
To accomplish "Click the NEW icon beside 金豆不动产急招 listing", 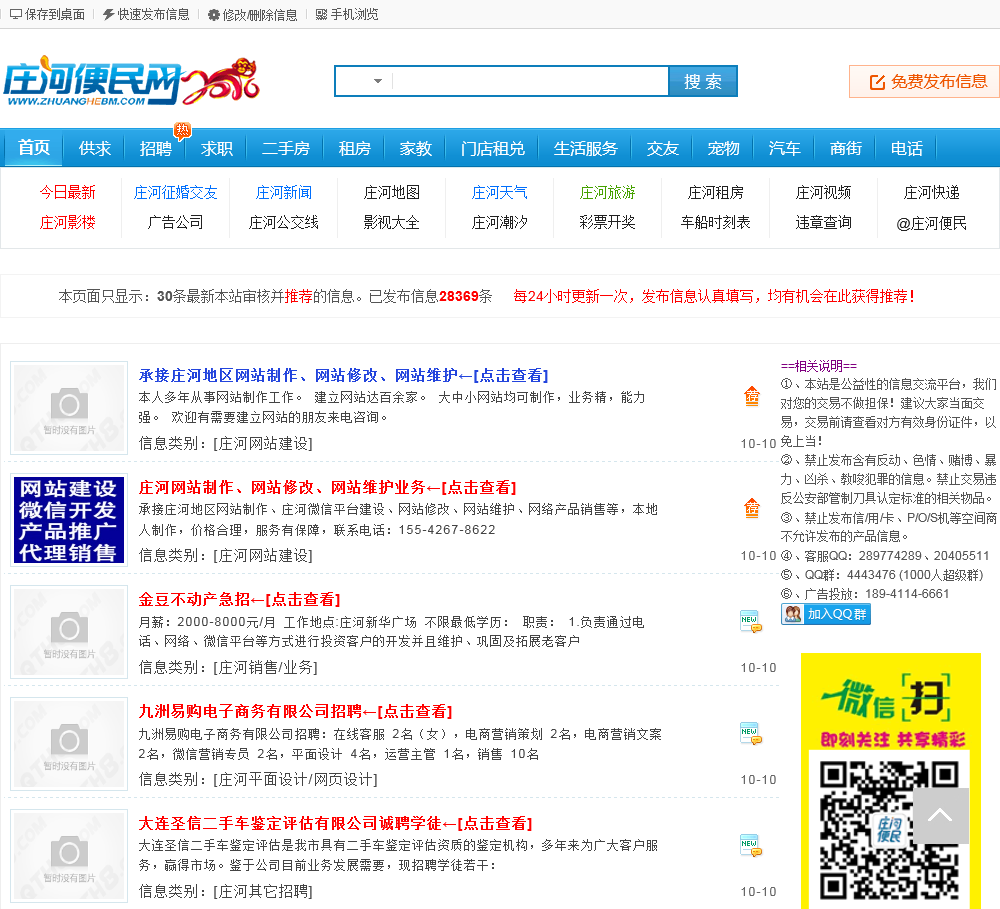I will tap(751, 621).
